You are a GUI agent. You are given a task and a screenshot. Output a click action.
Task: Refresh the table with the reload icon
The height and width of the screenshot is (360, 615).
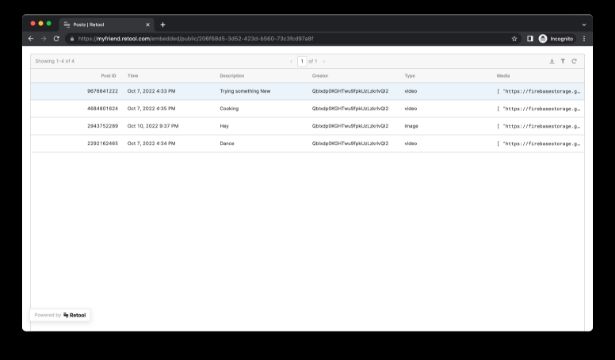pyautogui.click(x=574, y=61)
